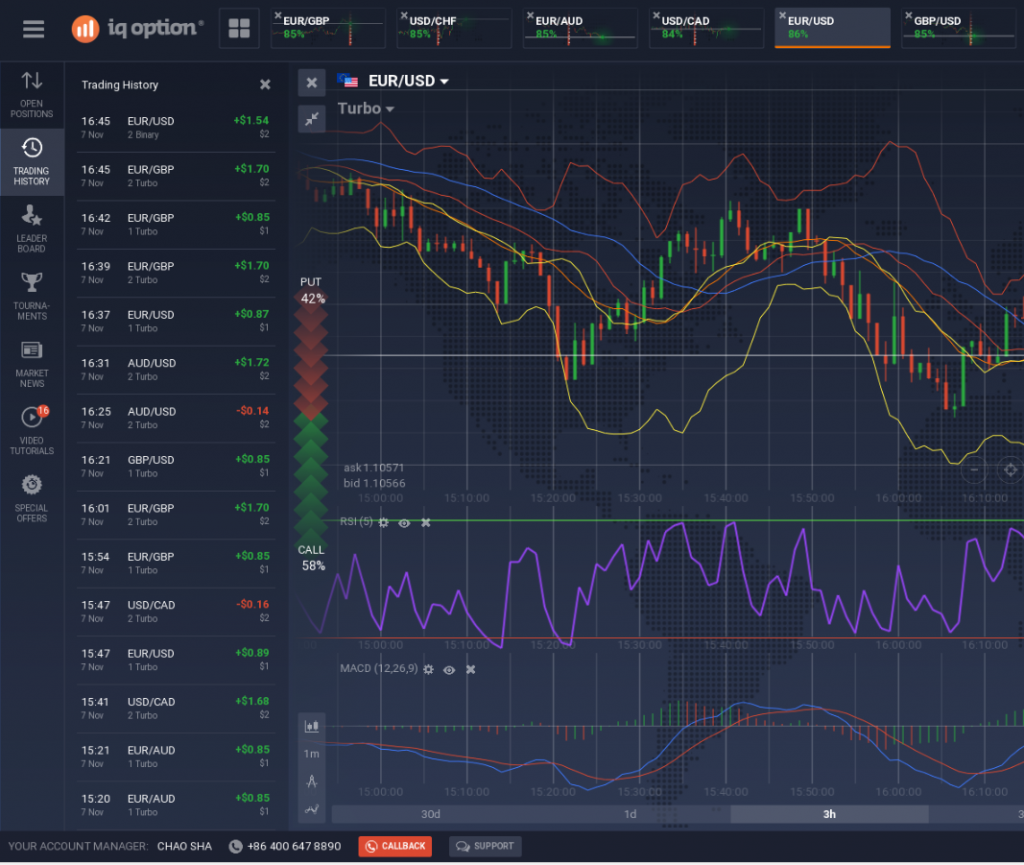The width and height of the screenshot is (1024, 865).
Task: Switch to the EUR/GBP asset tab
Action: click(x=327, y=28)
